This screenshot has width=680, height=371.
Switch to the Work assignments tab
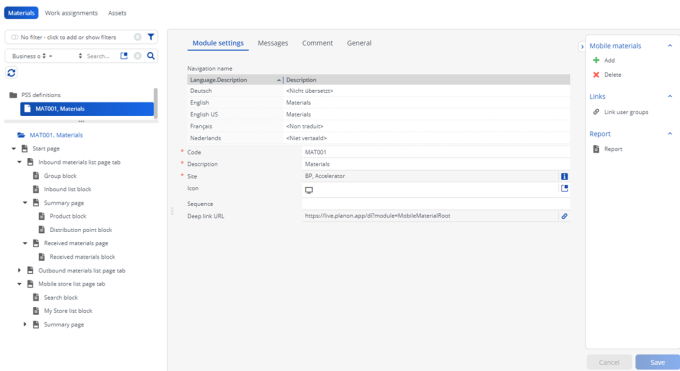[71, 13]
